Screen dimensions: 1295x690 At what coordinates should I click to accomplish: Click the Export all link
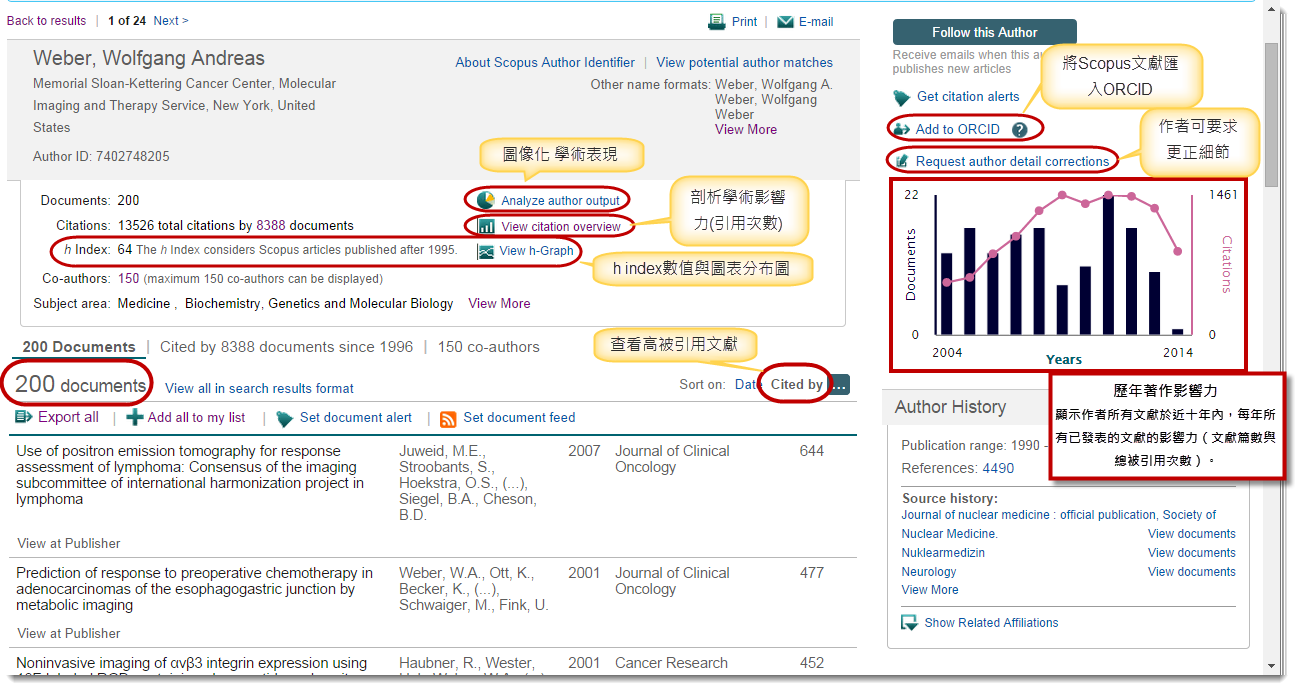coord(68,417)
